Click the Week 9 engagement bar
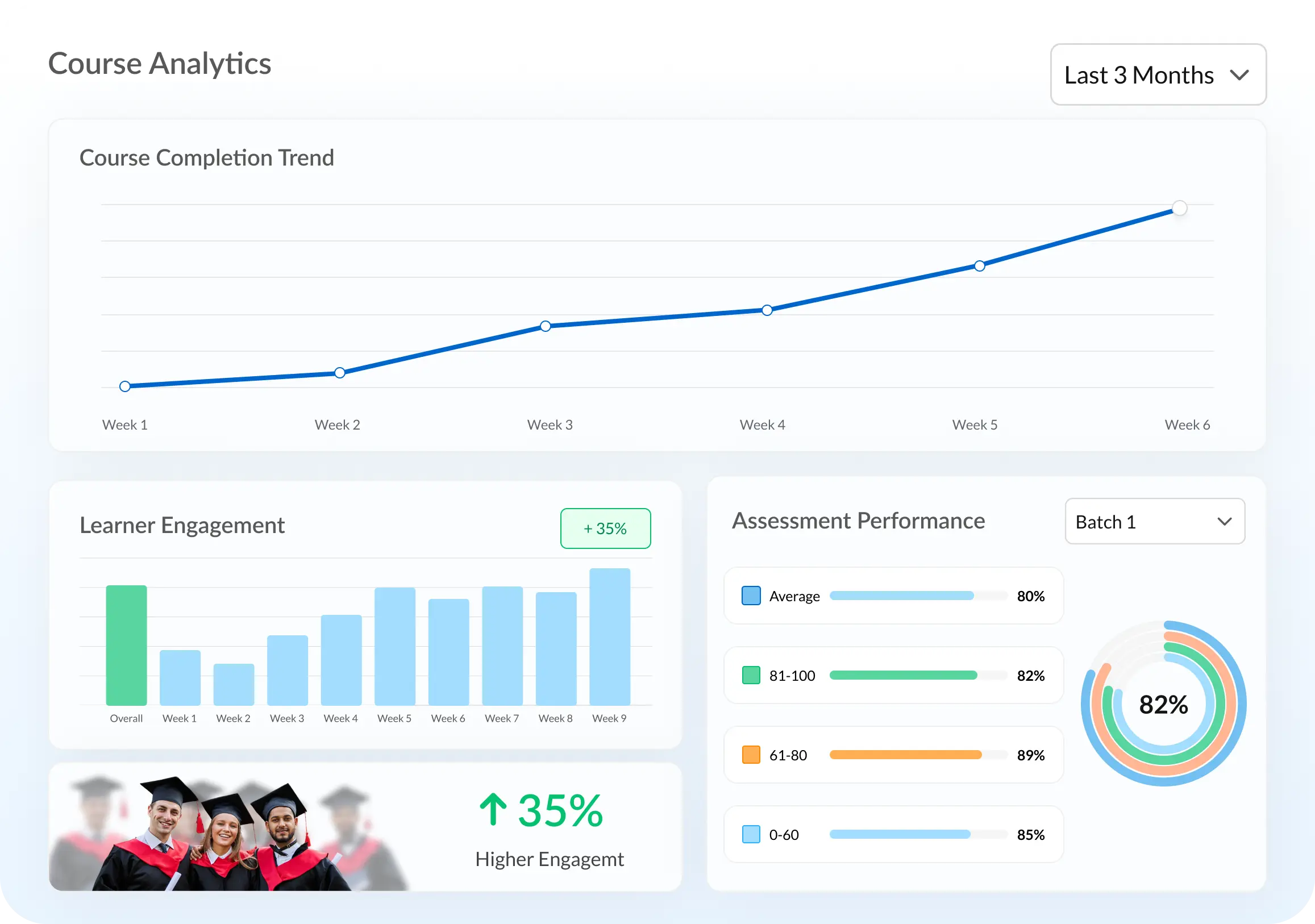The height and width of the screenshot is (924, 1315). (x=609, y=636)
